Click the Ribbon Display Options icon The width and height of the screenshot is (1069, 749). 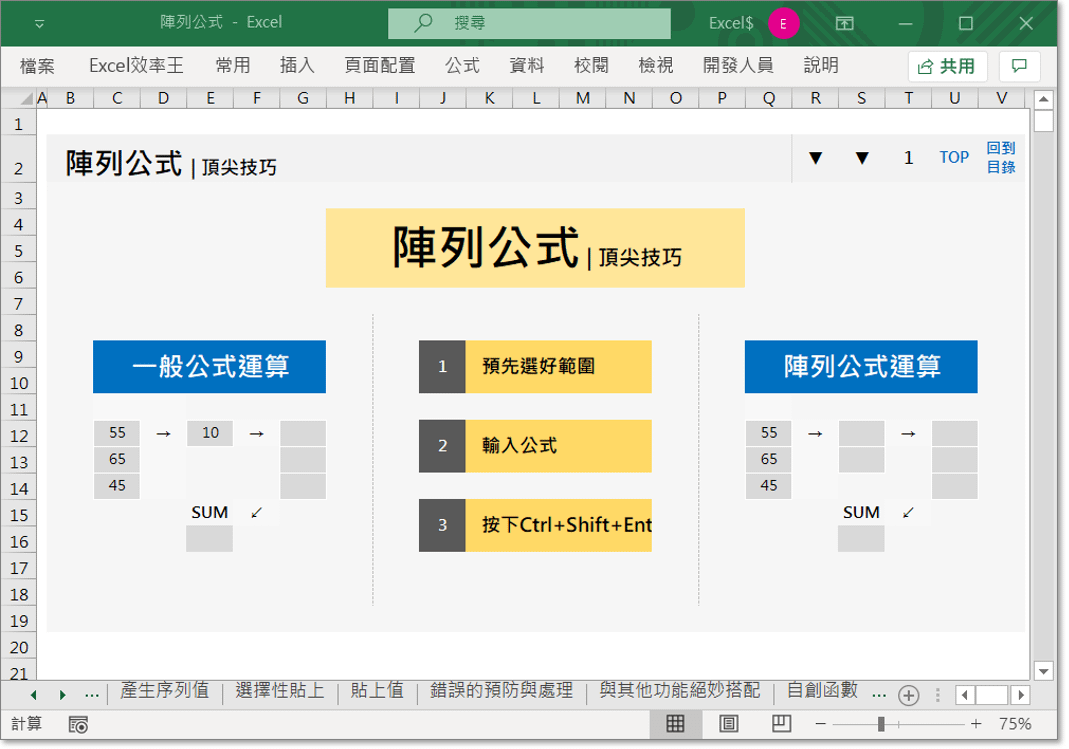click(x=845, y=22)
